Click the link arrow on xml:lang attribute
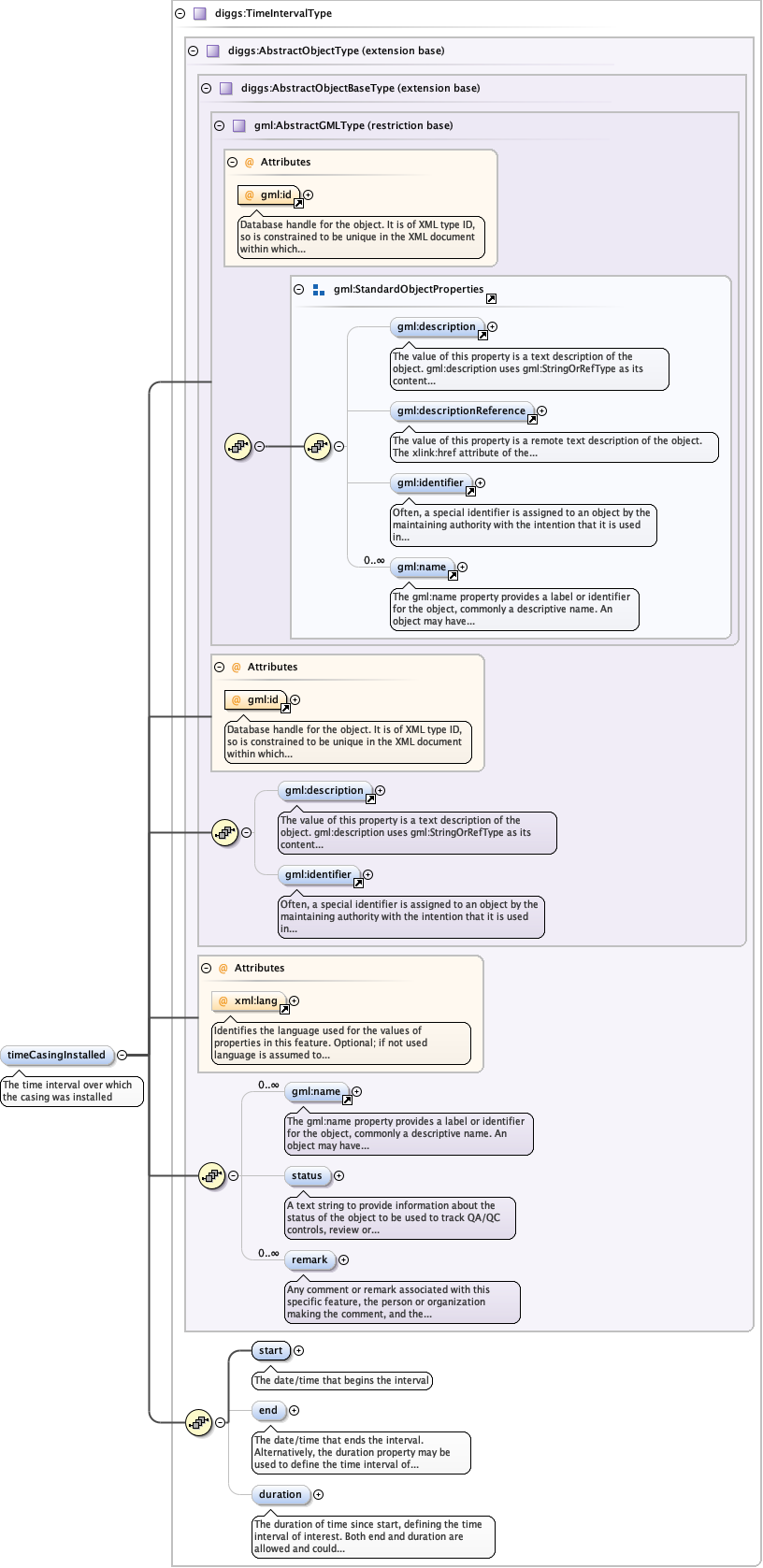Viewport: 763px width, 1568px height. coord(284,1010)
